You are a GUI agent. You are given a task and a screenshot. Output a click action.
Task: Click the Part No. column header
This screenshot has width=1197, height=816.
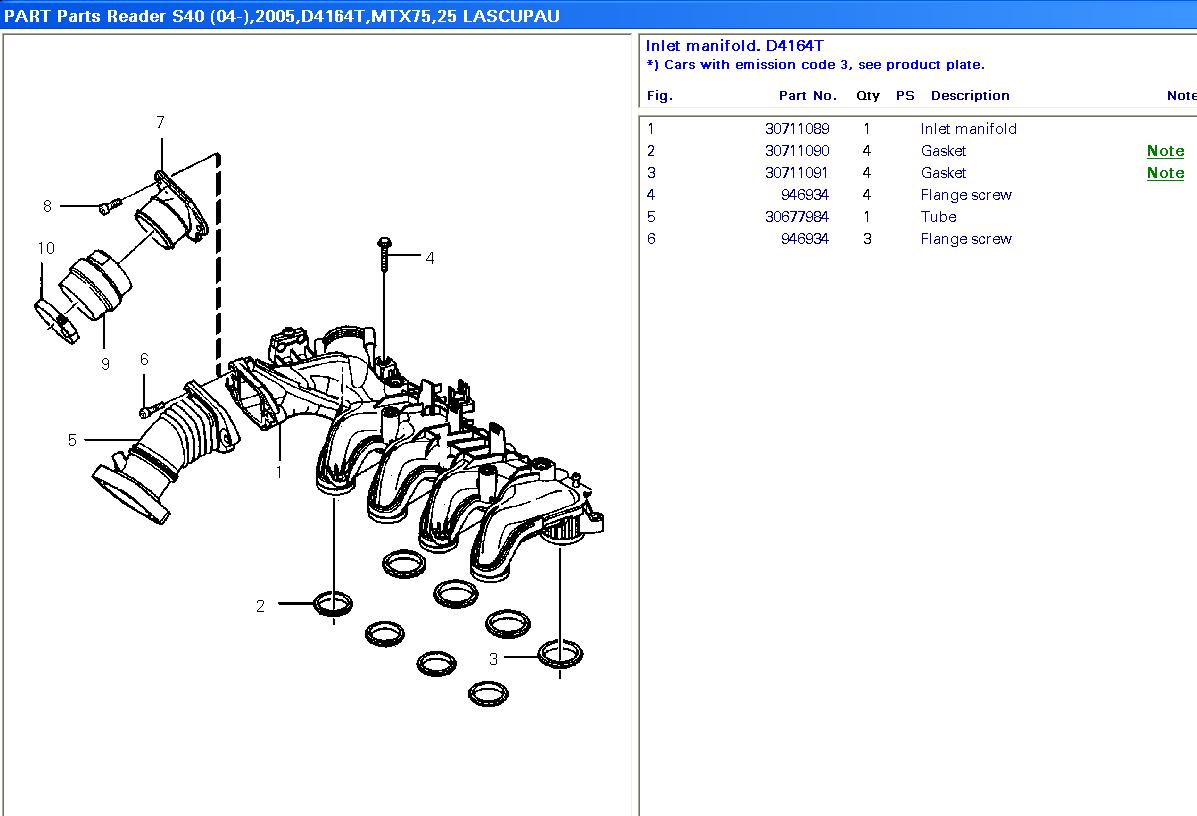[x=808, y=95]
